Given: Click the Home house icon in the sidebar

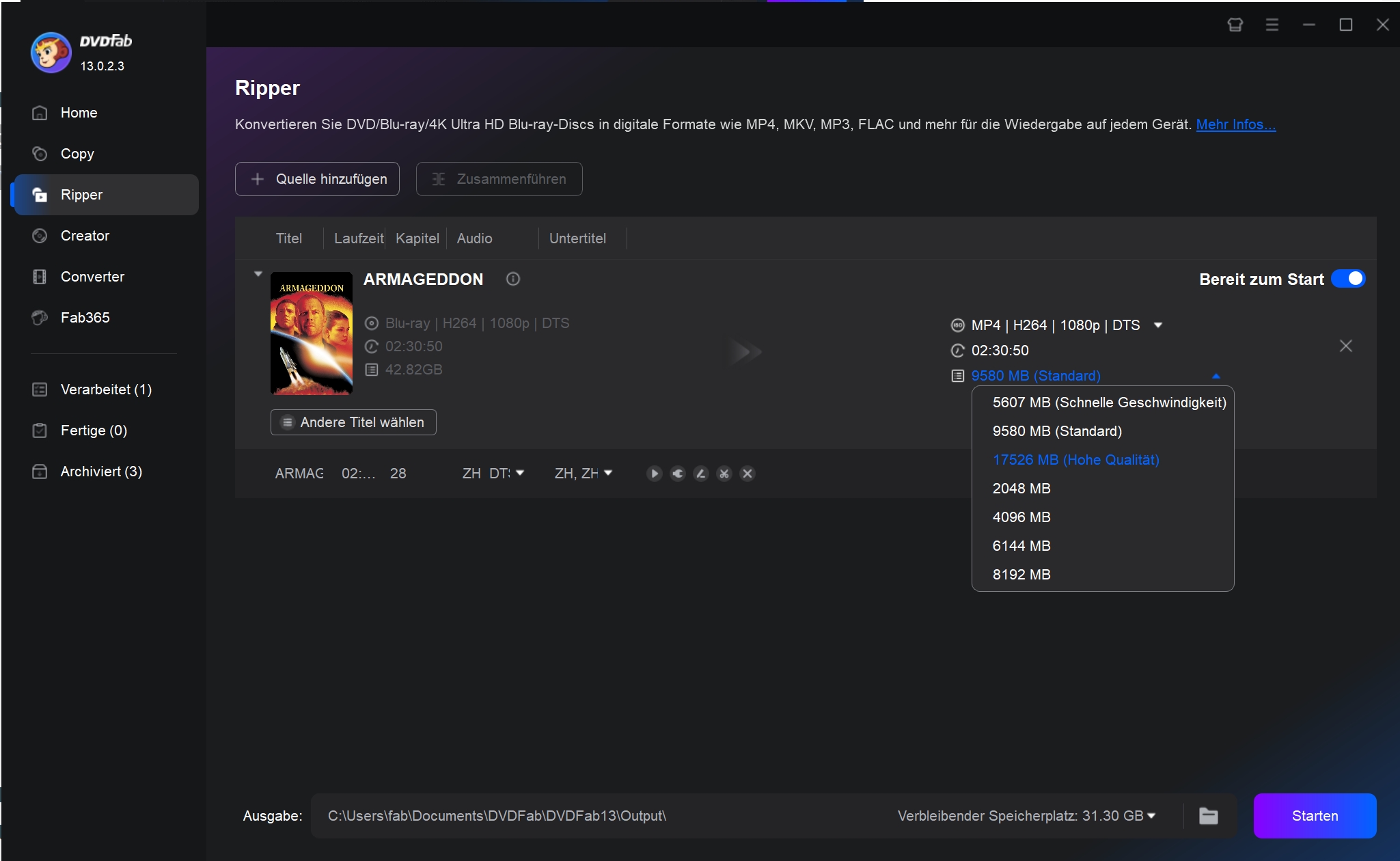Looking at the screenshot, I should click(40, 113).
